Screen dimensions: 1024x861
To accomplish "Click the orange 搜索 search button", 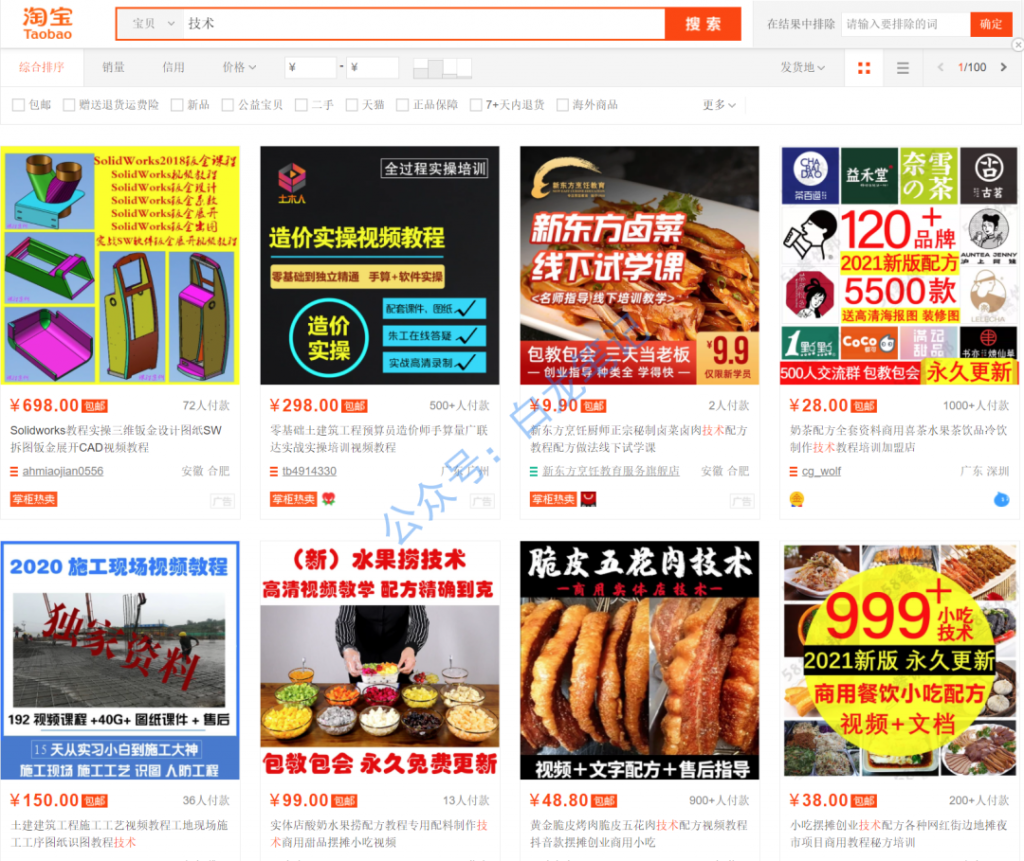I will coord(703,24).
